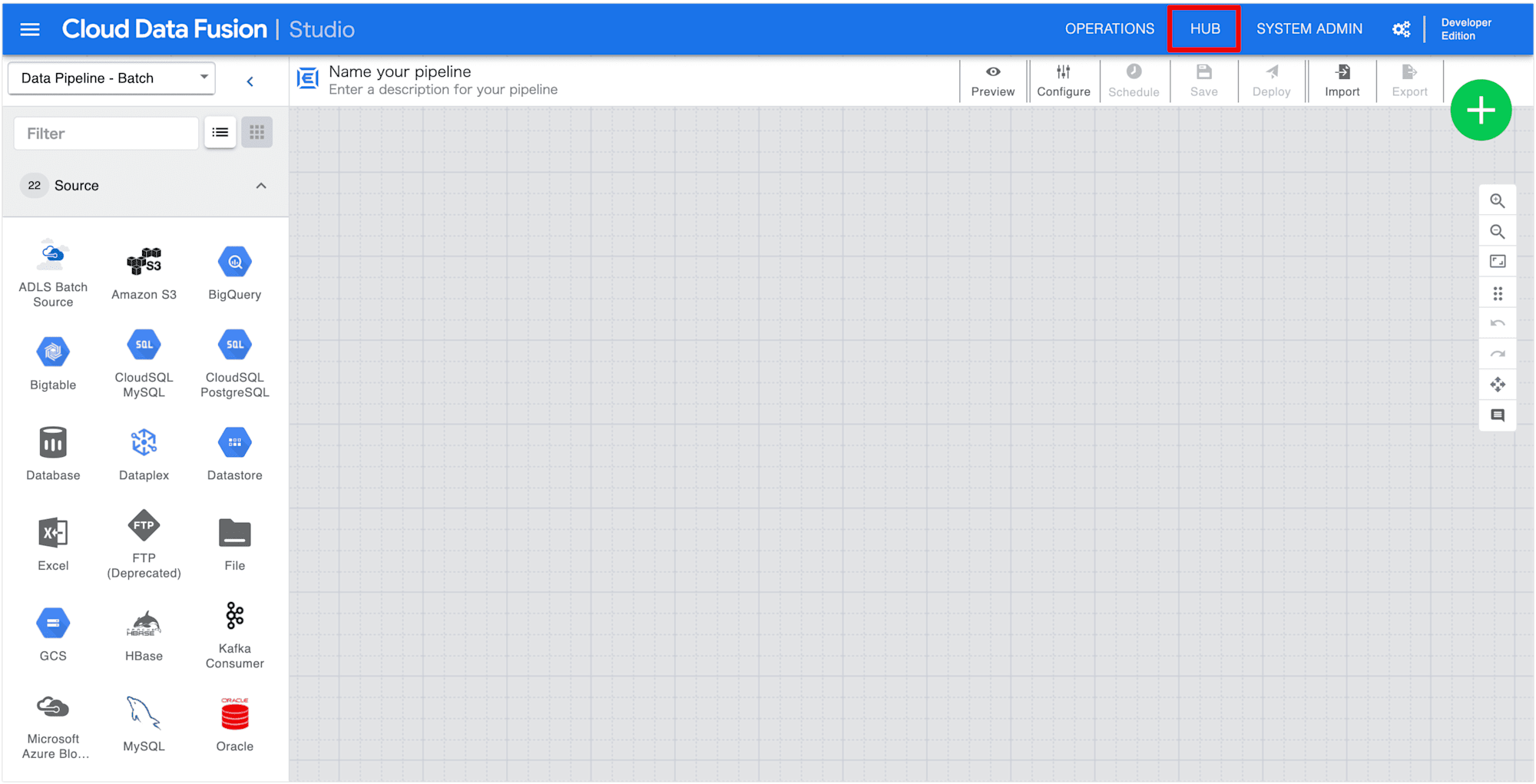Collapse the left plugin sidebar
This screenshot has width=1536, height=784.
(250, 81)
